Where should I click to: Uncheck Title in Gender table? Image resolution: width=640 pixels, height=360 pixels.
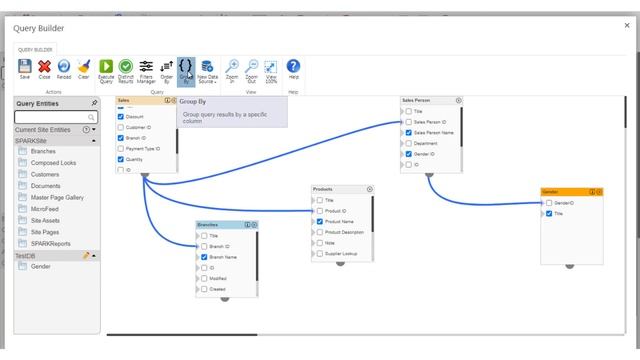(549, 213)
